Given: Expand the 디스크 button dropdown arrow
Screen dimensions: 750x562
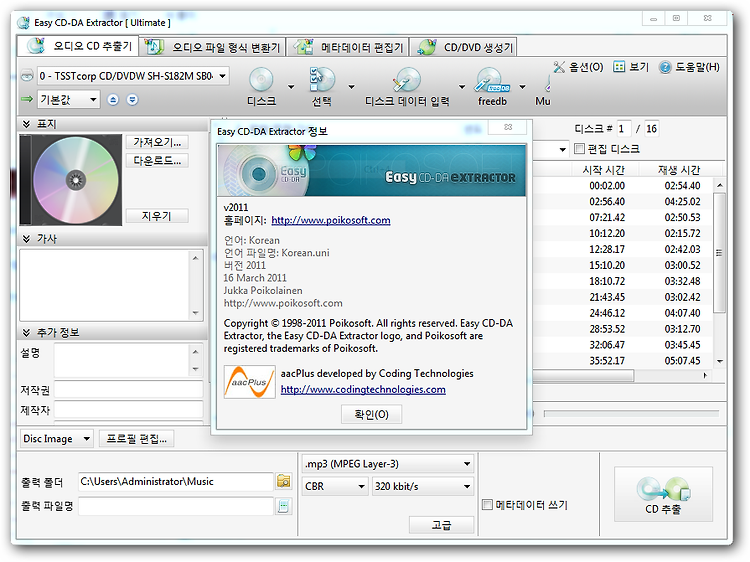Looking at the screenshot, I should click(291, 87).
